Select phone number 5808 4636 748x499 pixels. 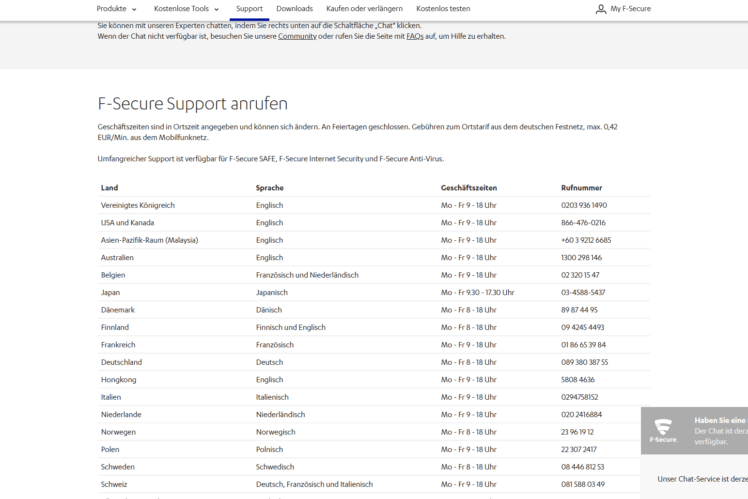(x=578, y=380)
